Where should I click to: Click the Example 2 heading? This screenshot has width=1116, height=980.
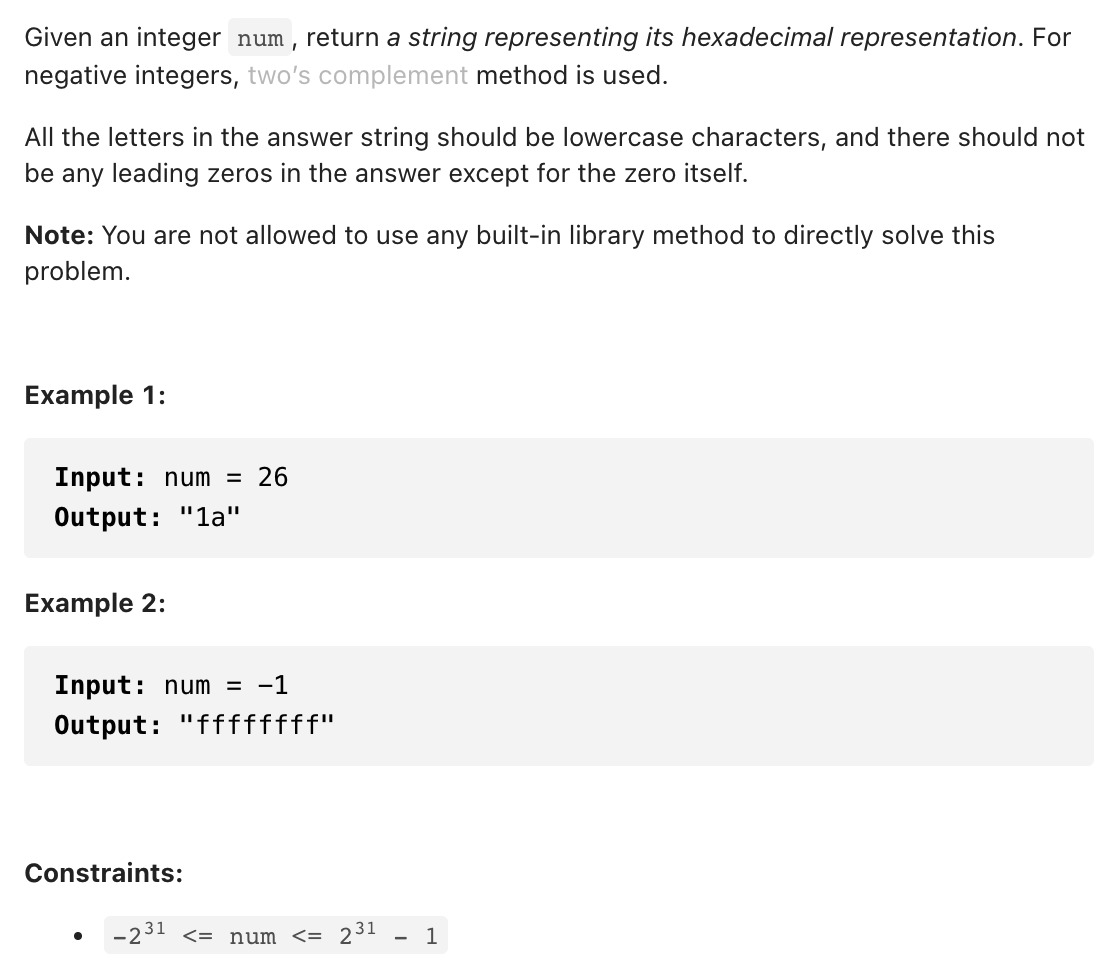[x=95, y=603]
